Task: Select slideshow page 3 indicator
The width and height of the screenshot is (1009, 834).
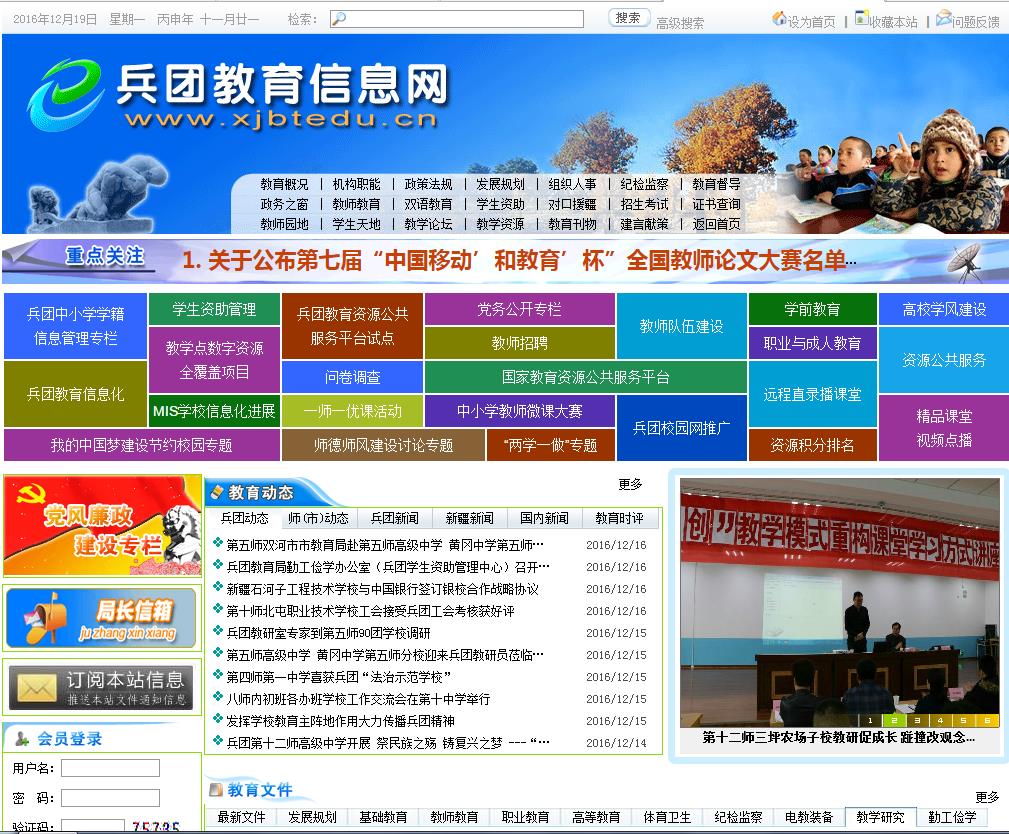Action: [917, 721]
